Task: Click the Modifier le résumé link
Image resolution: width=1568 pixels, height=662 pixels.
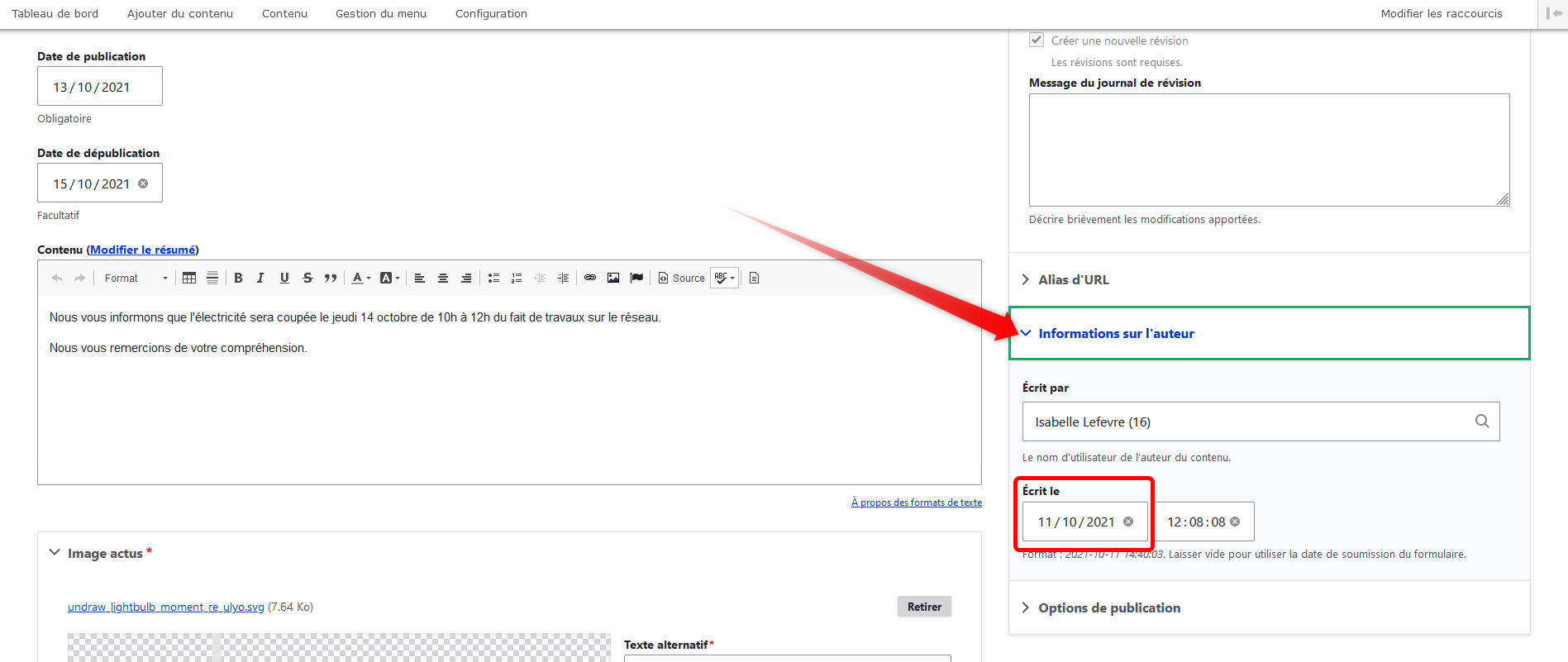Action: 143,250
